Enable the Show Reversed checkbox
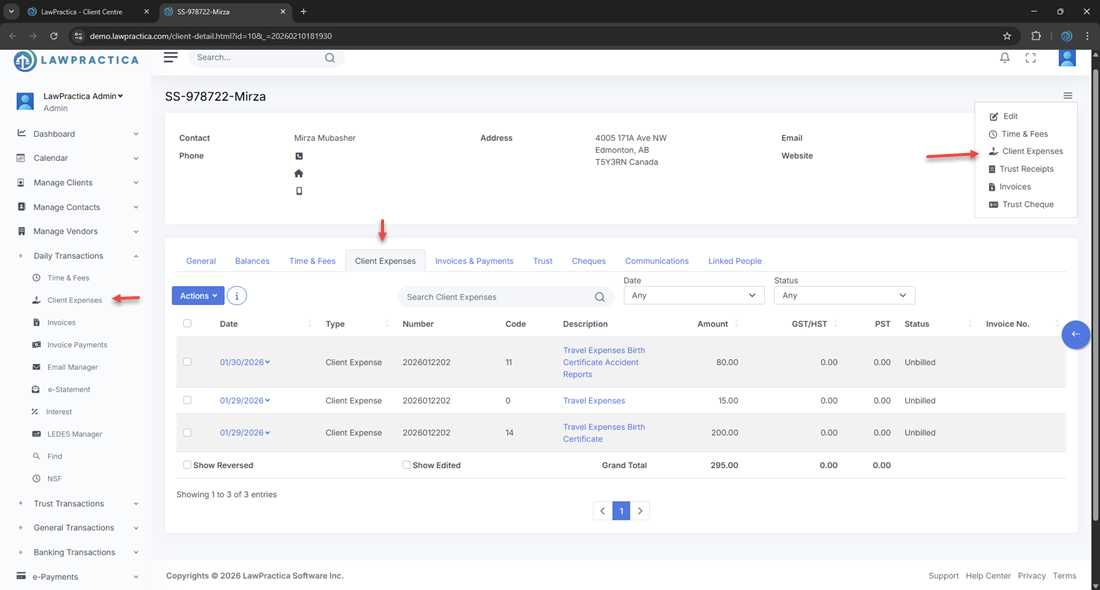This screenshot has height=590, width=1100. [x=188, y=465]
